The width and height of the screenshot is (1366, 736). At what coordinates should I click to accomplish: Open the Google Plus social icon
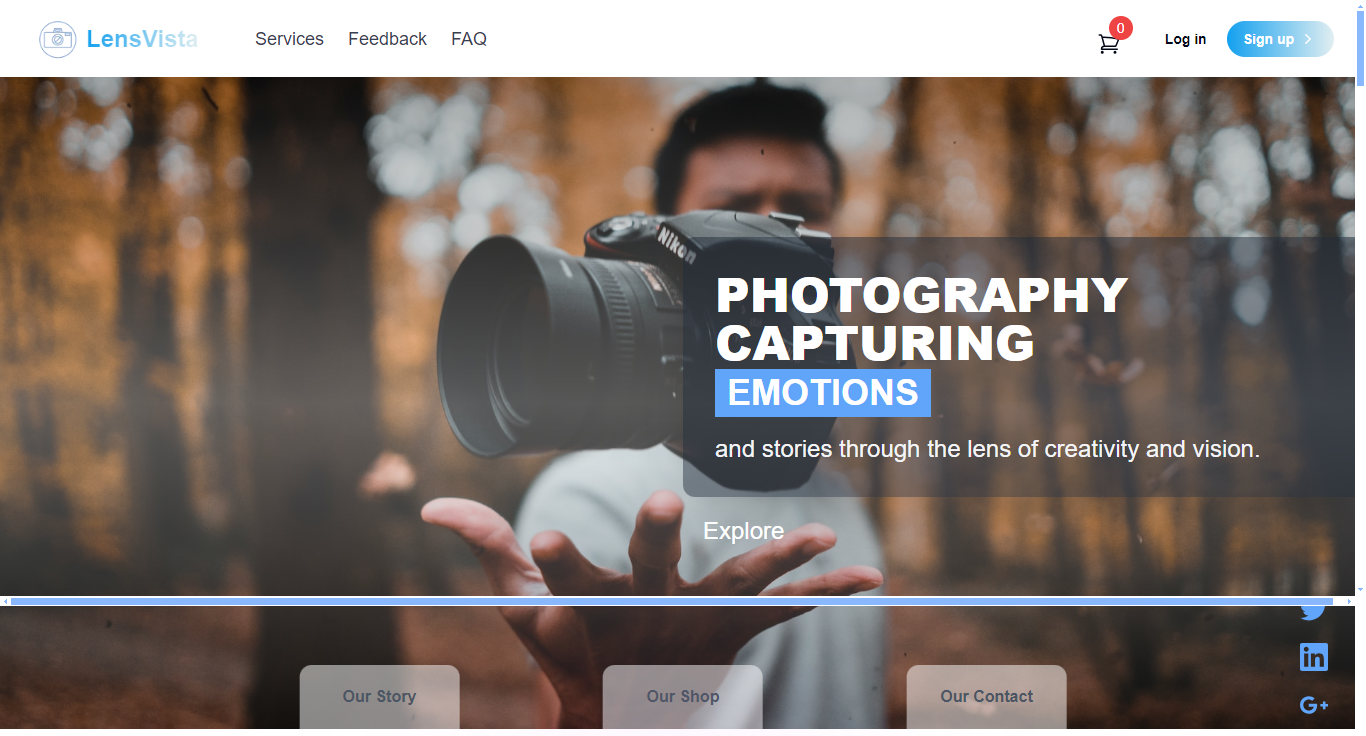pos(1313,705)
